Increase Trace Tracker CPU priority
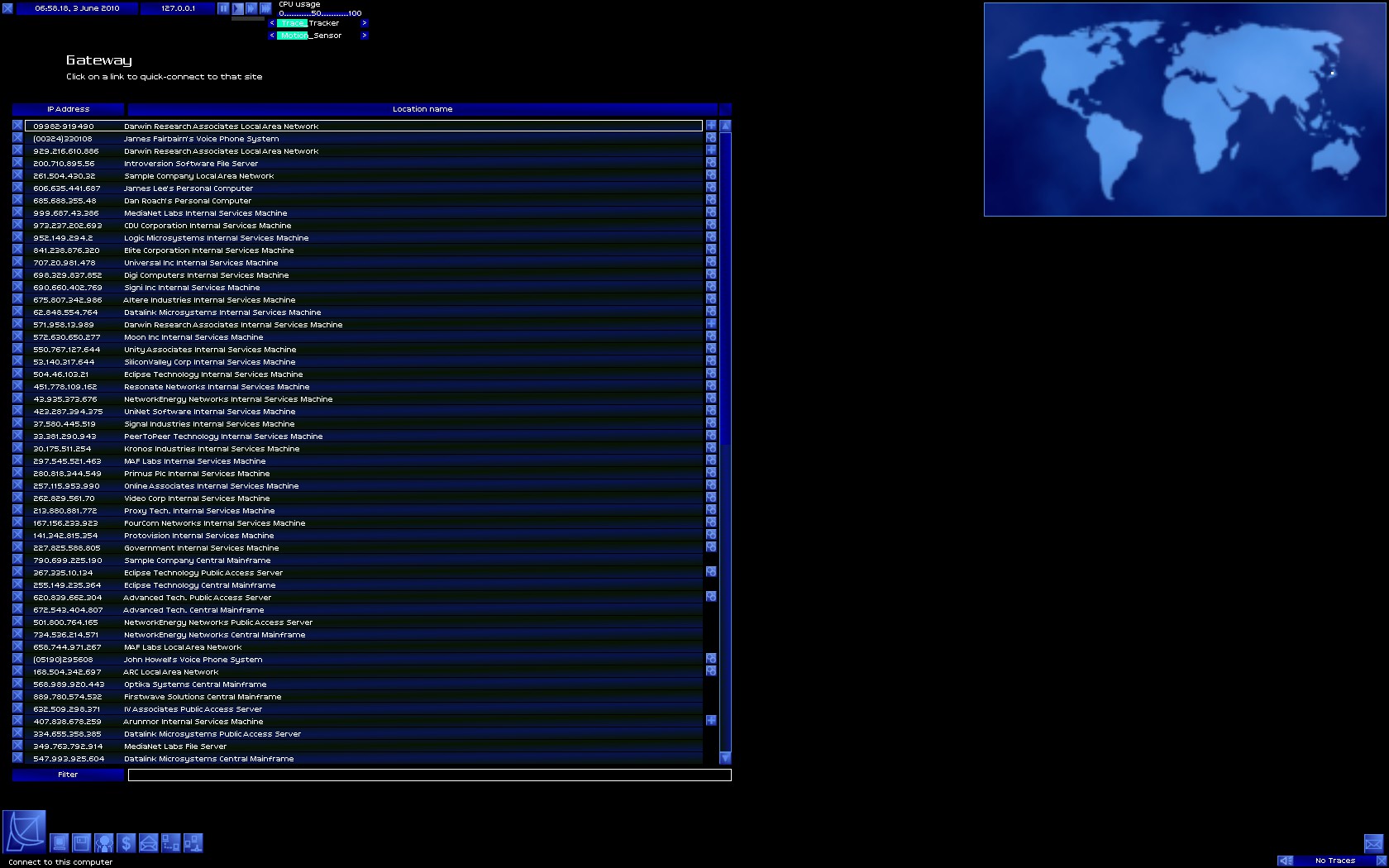1389x868 pixels. pos(364,23)
